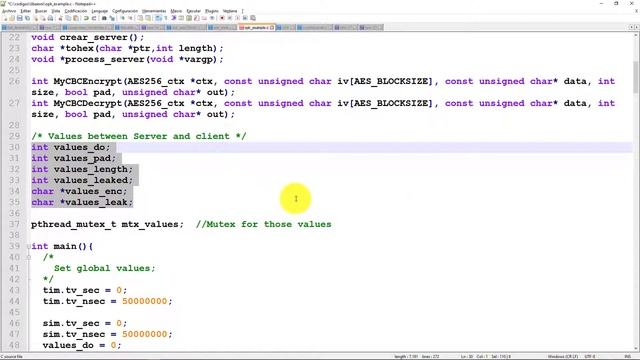Image resolution: width=640 pixels, height=360 pixels.
Task: Toggle show all characters icon
Action: tap(166, 18)
